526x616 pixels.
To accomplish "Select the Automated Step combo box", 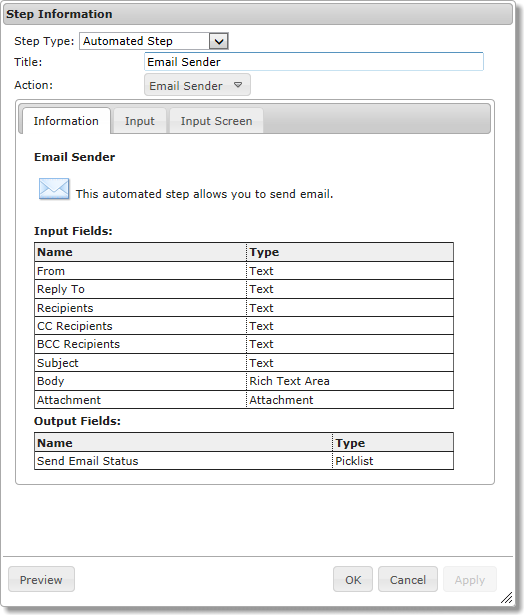I will tap(154, 41).
